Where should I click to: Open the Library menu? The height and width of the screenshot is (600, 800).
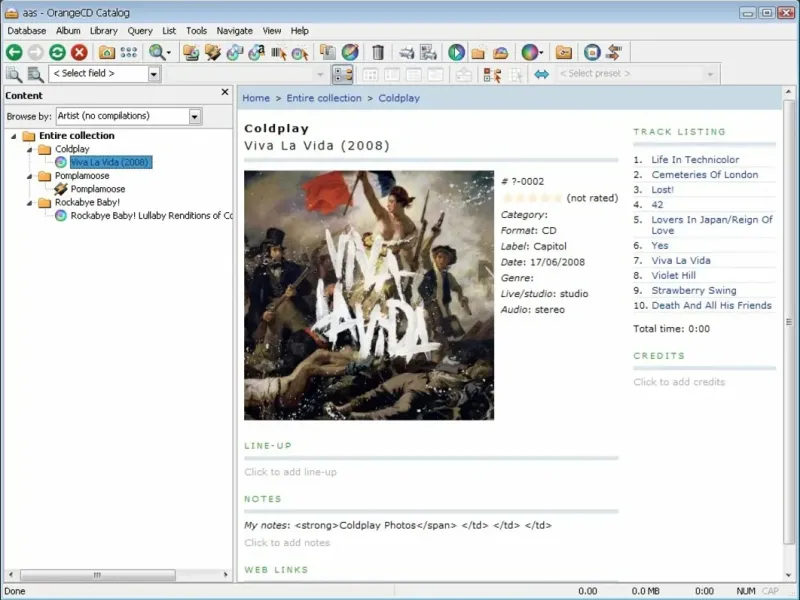click(104, 31)
